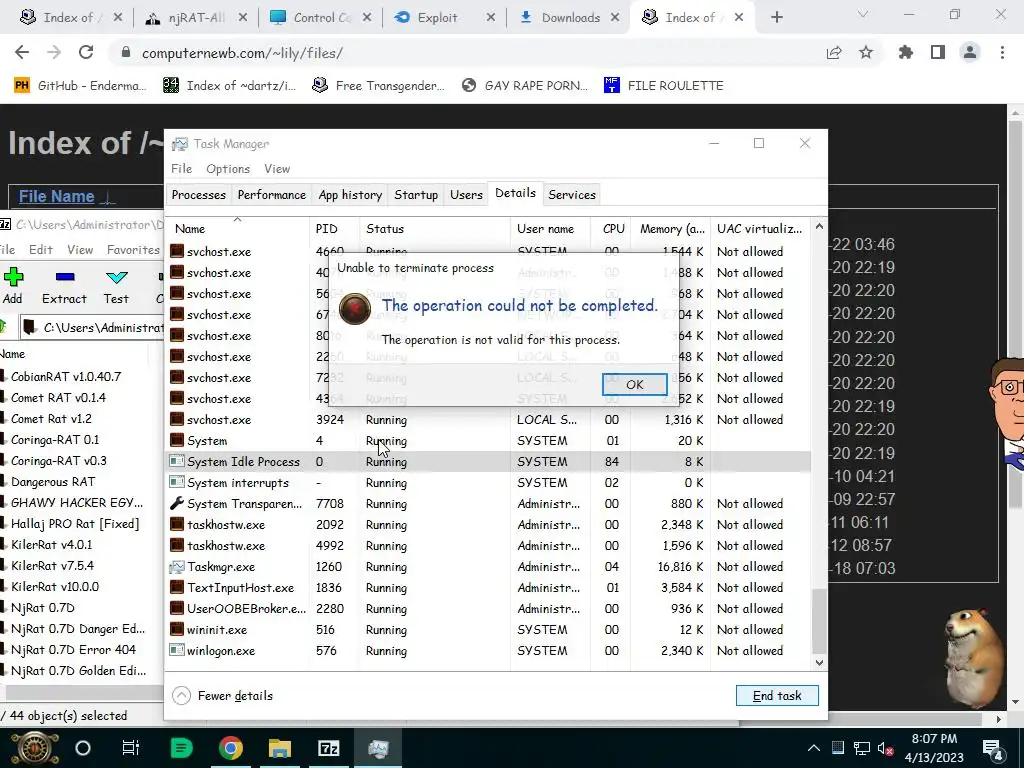The width and height of the screenshot is (1024, 768).
Task: Click the End task button
Action: coord(776,696)
